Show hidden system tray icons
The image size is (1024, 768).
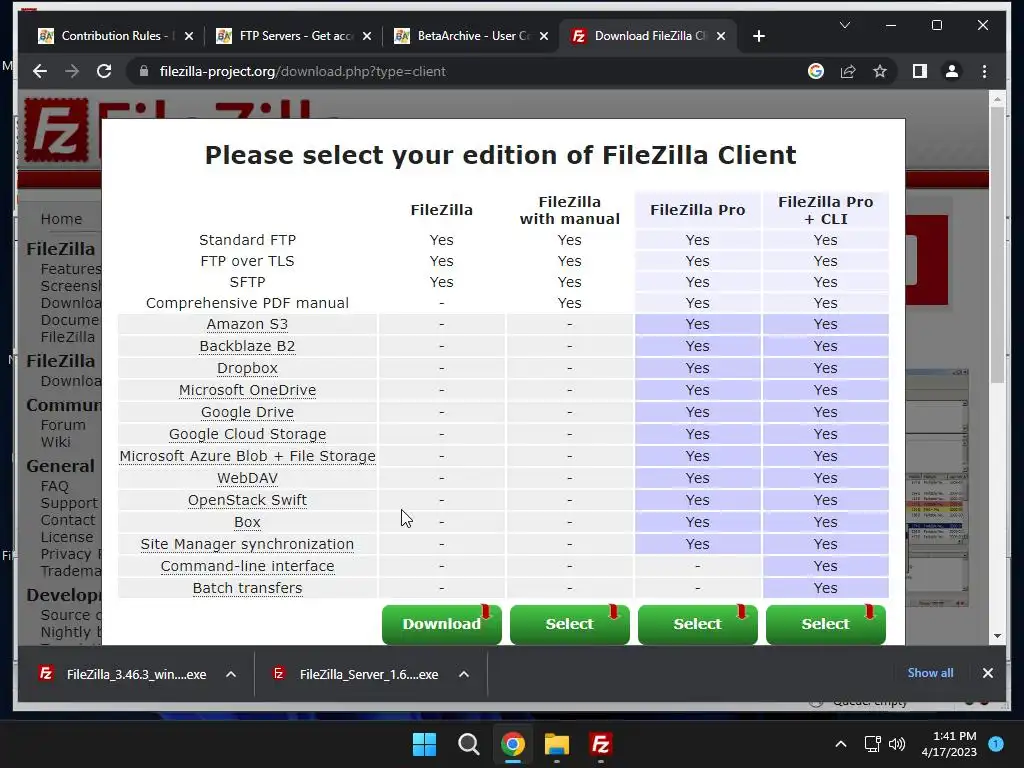[x=840, y=744]
